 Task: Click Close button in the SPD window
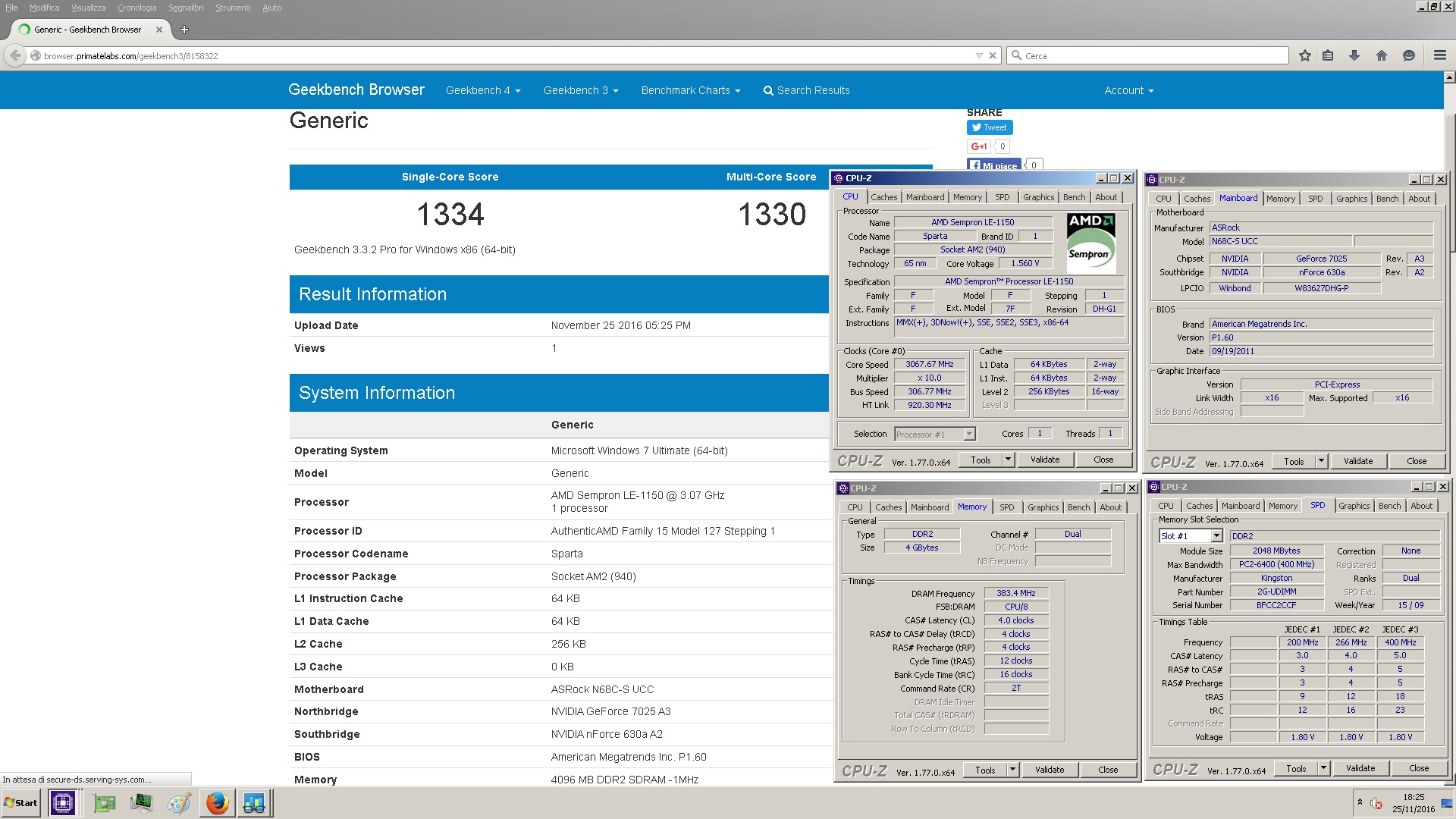[x=1419, y=768]
